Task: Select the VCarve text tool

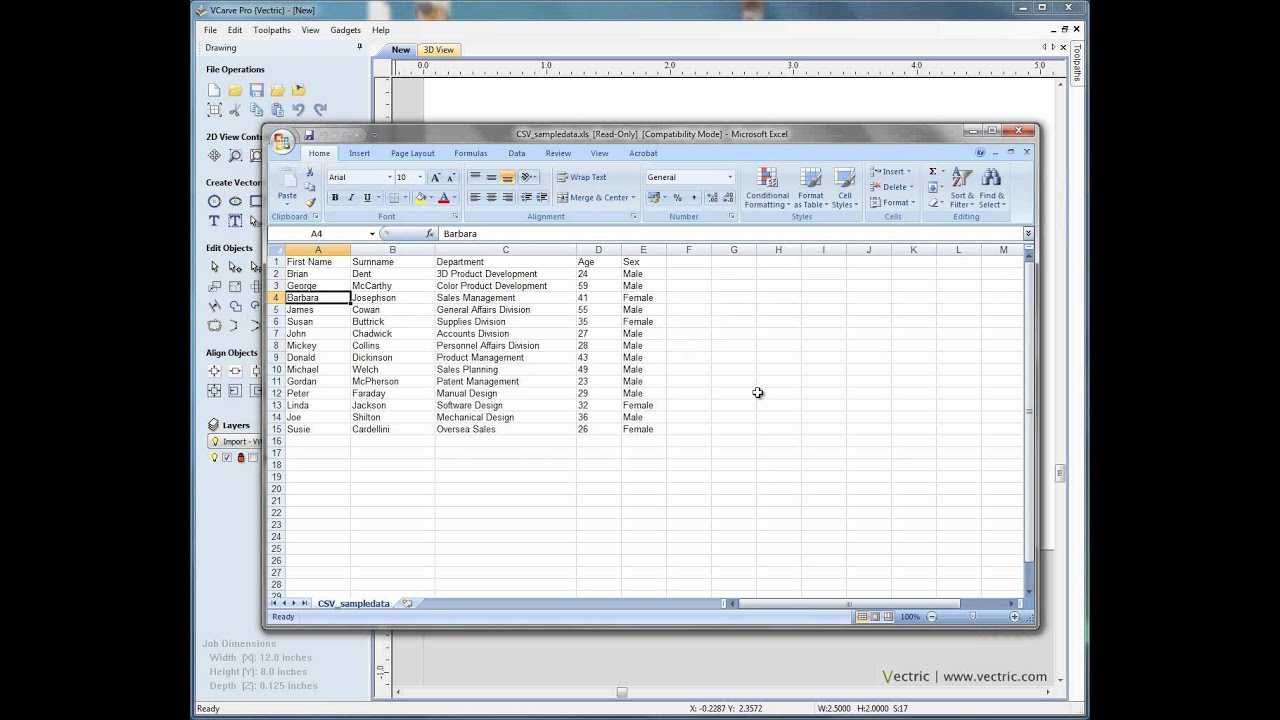Action: tap(214, 221)
